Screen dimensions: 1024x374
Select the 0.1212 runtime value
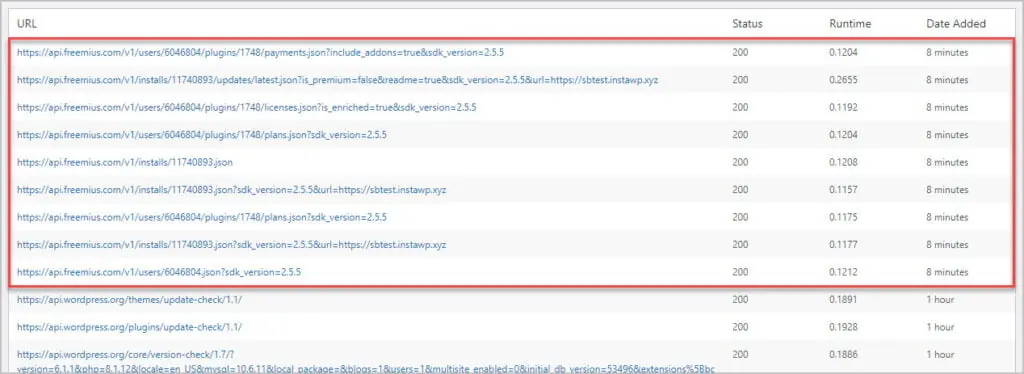coord(843,272)
